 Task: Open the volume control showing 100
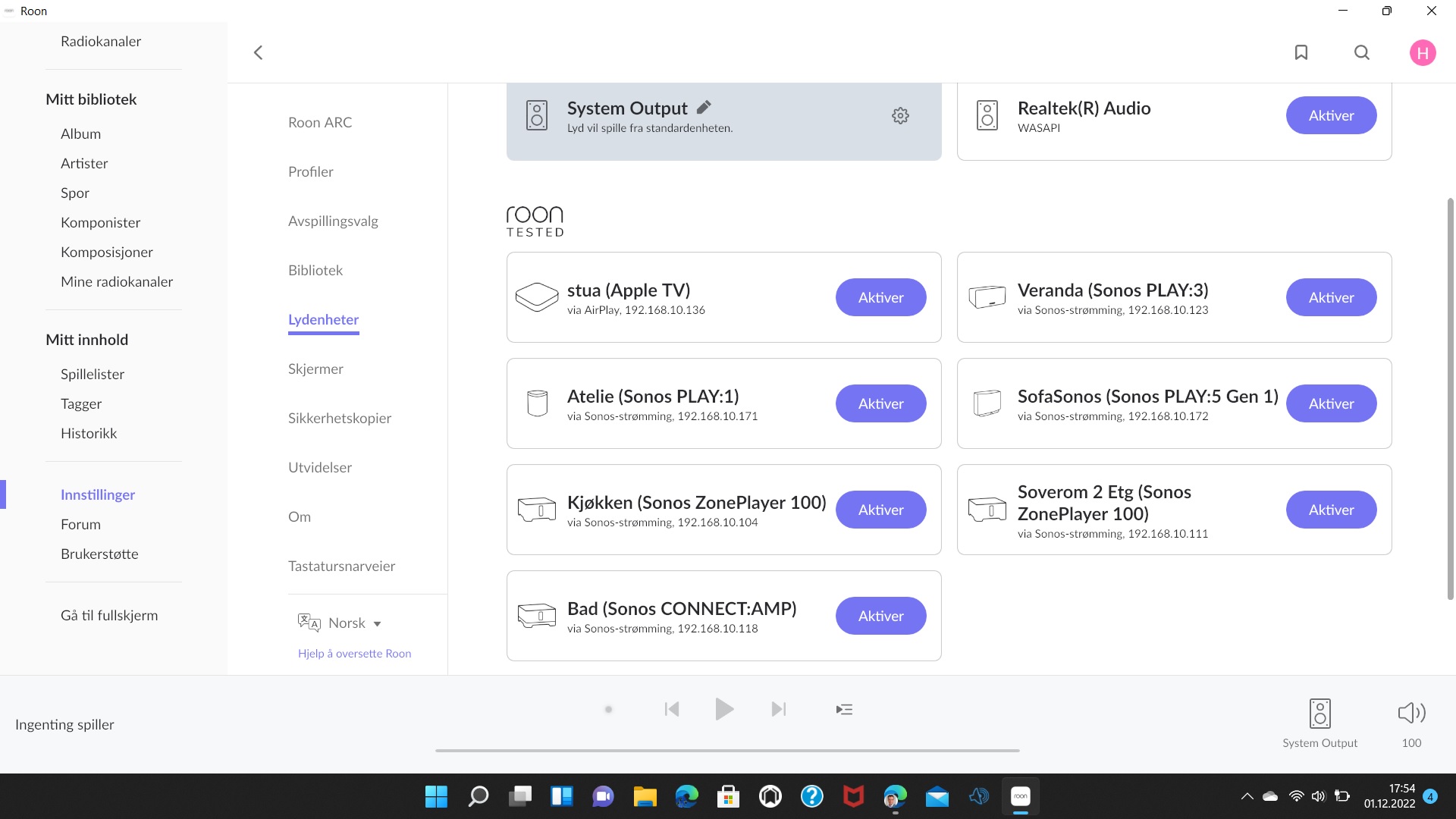(1411, 723)
